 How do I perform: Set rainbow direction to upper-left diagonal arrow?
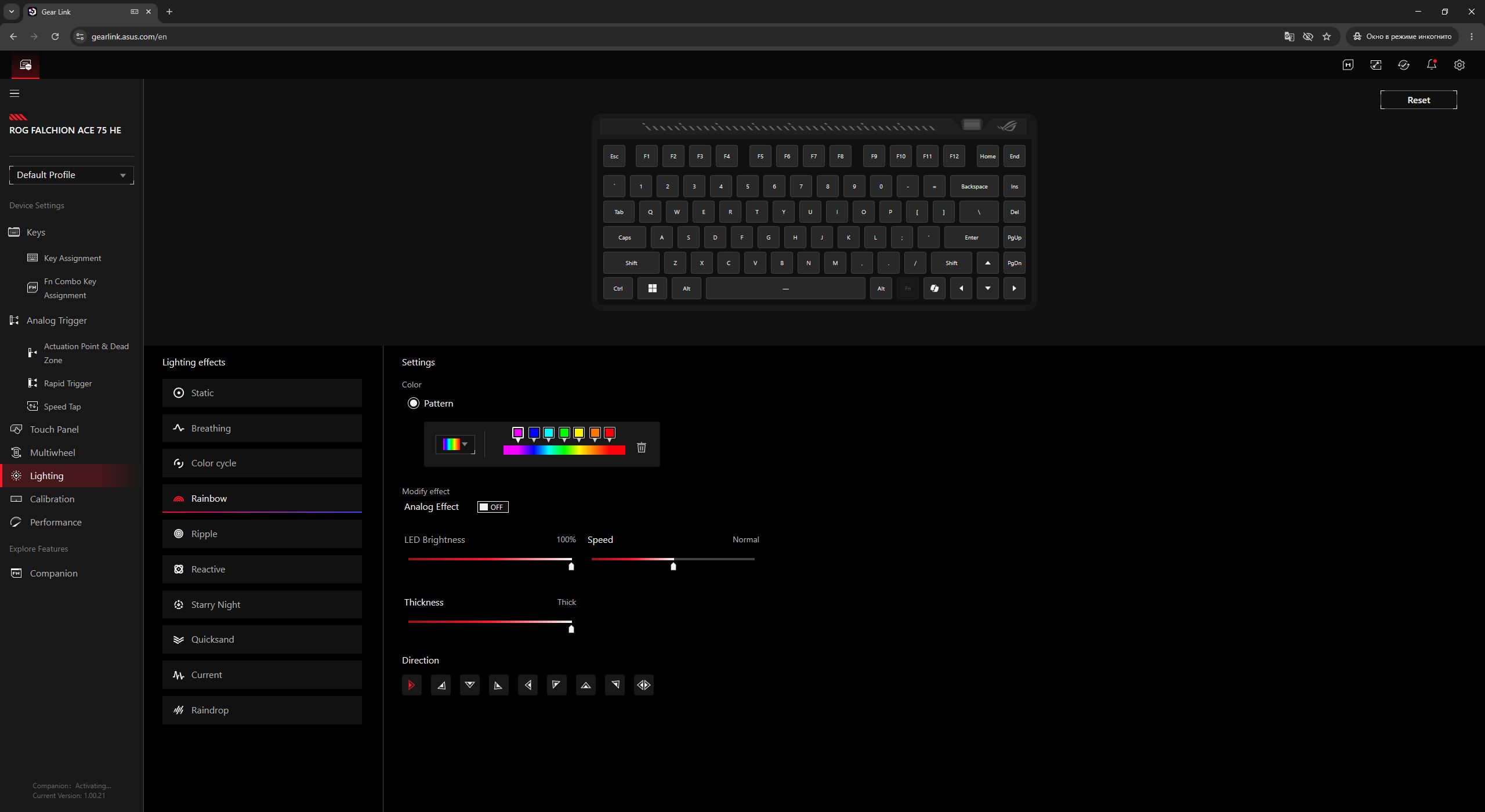(557, 685)
